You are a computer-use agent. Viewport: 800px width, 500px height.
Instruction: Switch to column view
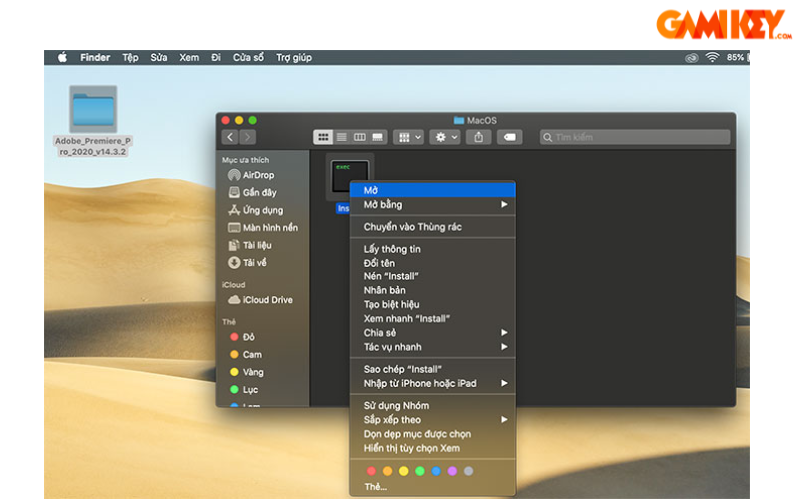pyautogui.click(x=360, y=137)
